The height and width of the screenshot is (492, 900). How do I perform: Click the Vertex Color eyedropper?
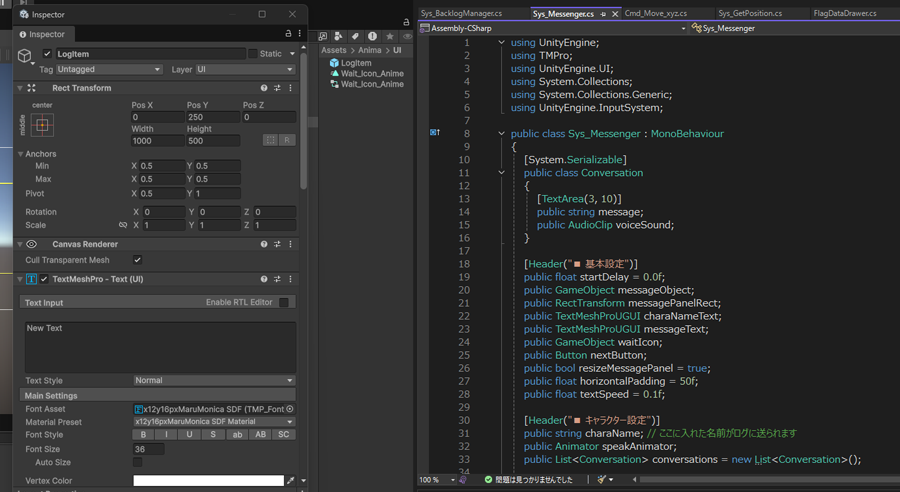[290, 481]
